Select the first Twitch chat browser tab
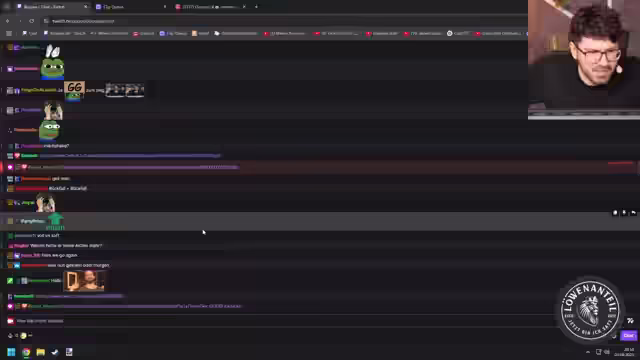Viewport: 640px width, 360px height. (x=52, y=7)
